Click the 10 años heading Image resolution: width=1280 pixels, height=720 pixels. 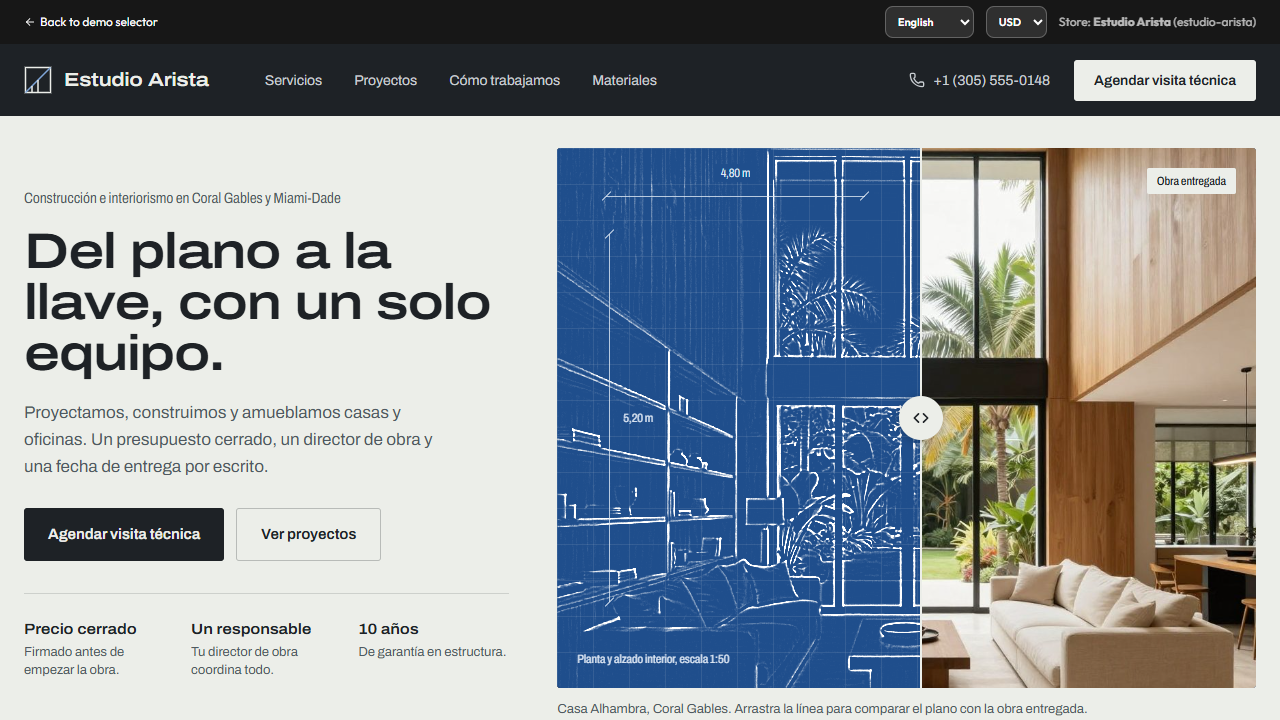[x=388, y=629]
